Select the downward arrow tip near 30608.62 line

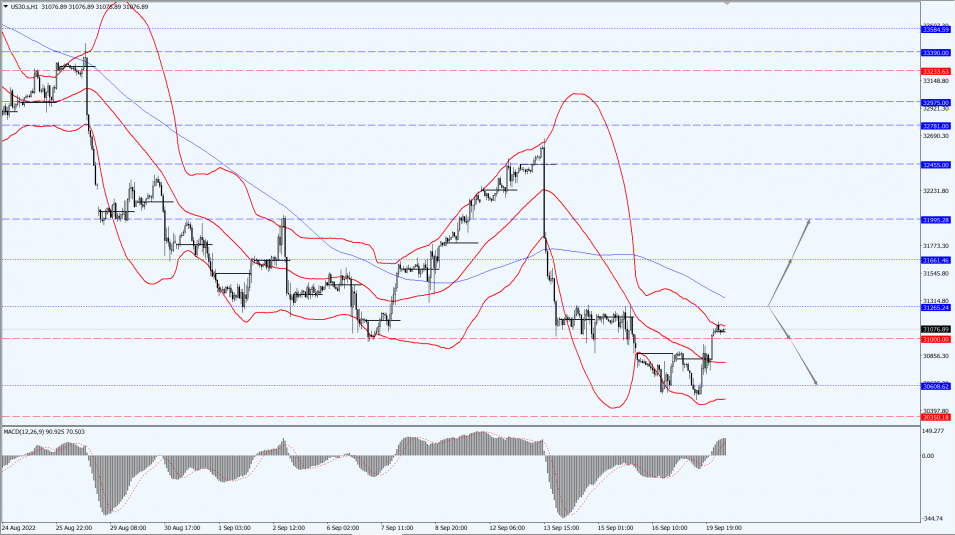click(816, 383)
